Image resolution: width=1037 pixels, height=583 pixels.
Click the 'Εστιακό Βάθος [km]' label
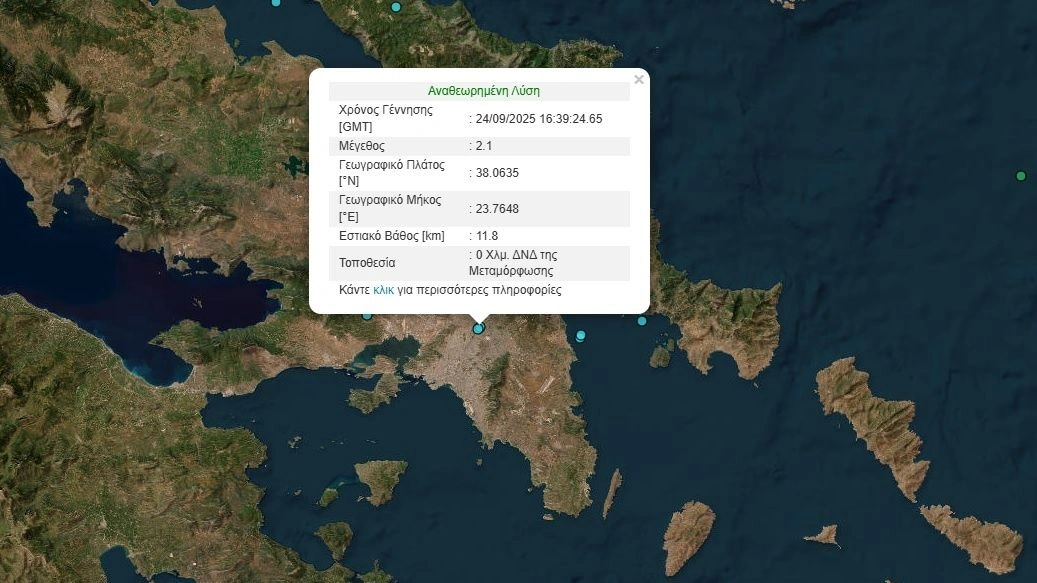[392, 236]
